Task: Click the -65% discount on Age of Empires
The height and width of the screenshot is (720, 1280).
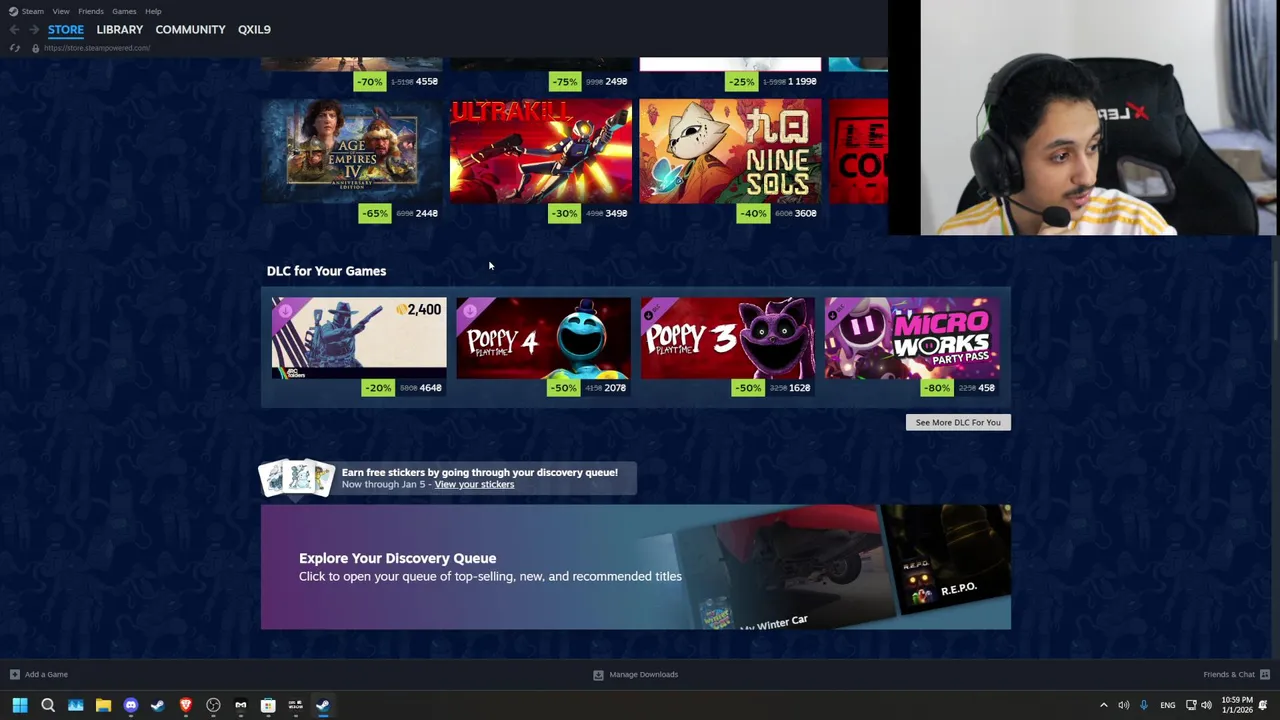Action: (375, 213)
